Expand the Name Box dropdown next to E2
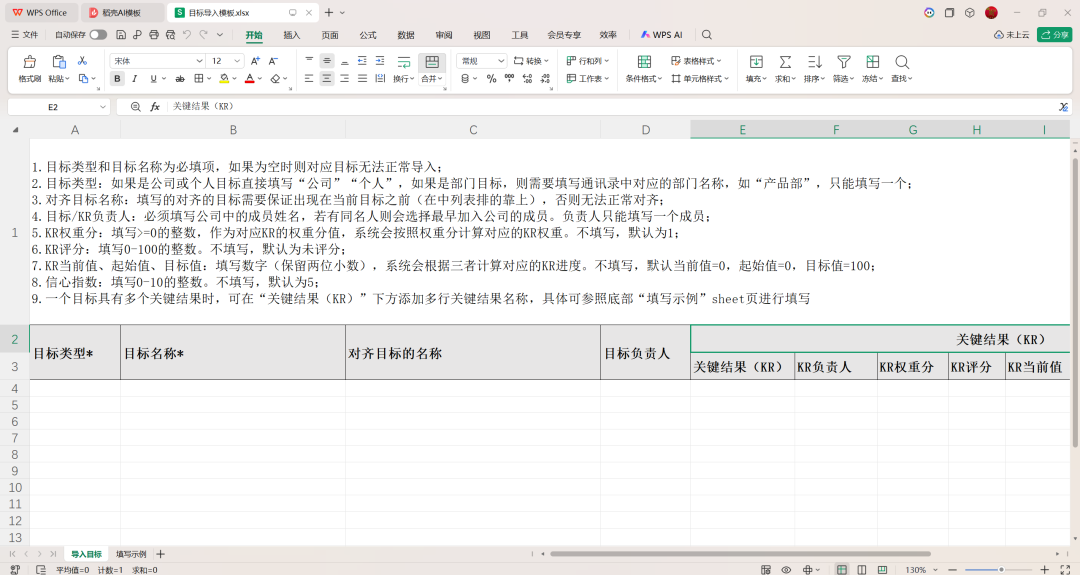The height and width of the screenshot is (575, 1080). point(103,107)
